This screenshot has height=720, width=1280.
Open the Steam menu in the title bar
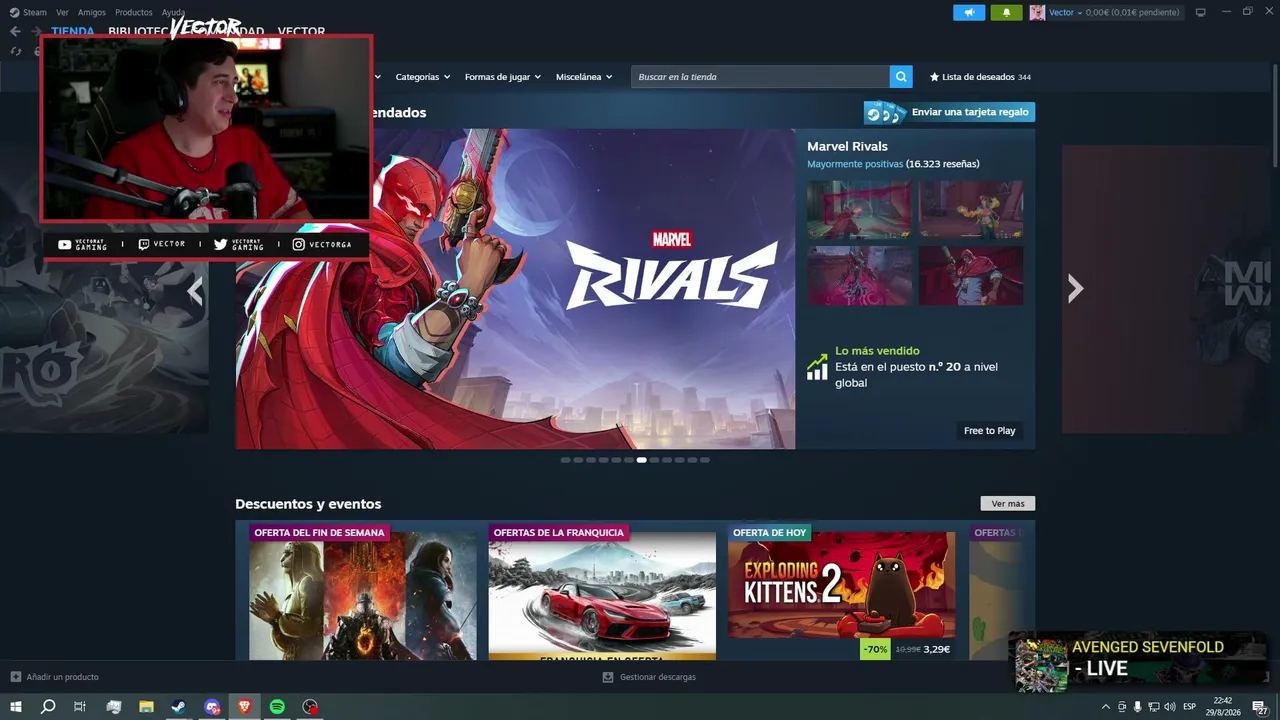tap(28, 12)
